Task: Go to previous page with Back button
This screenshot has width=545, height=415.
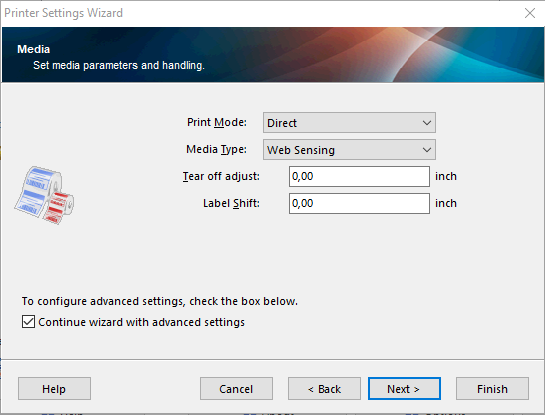Action: coord(324,389)
